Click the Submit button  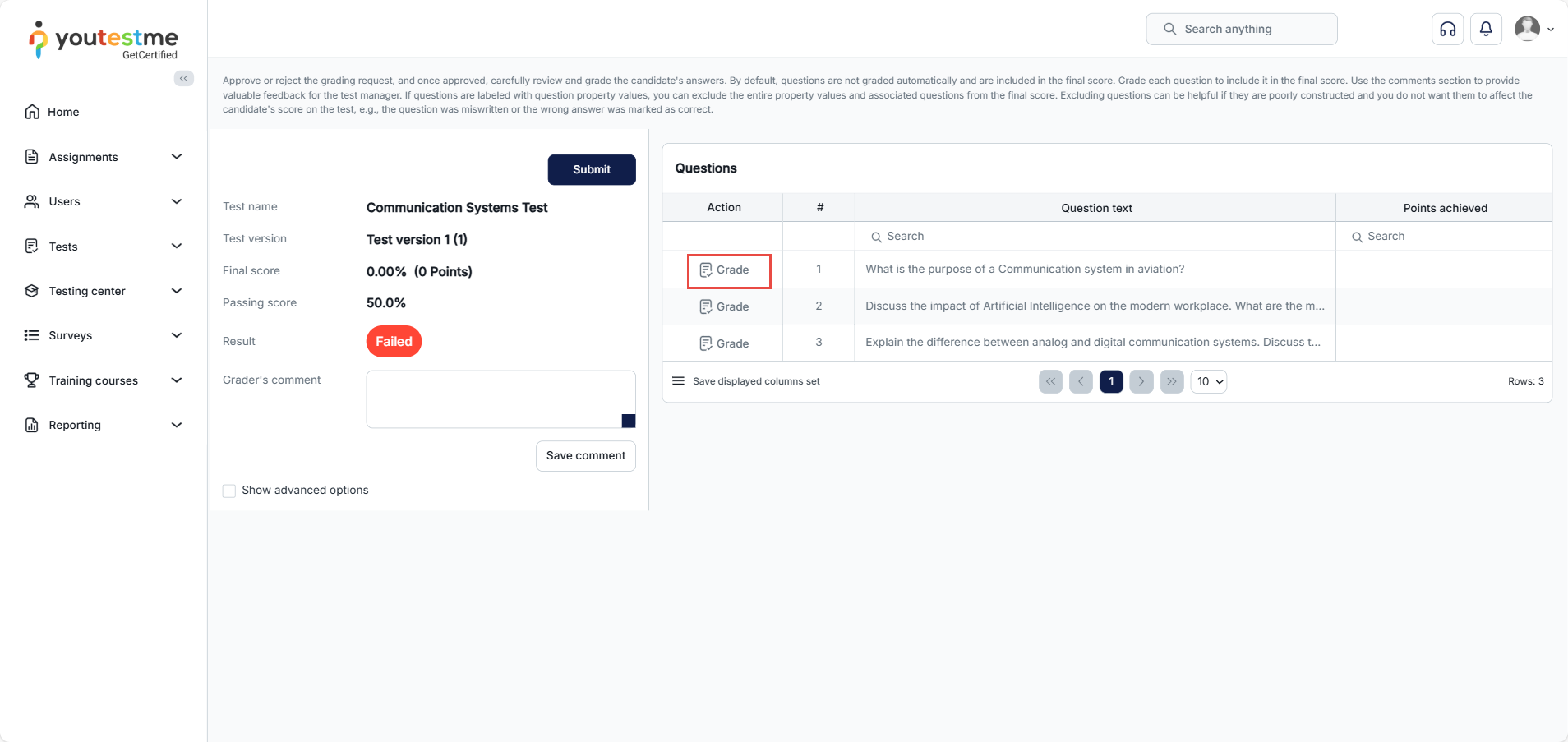(x=592, y=169)
